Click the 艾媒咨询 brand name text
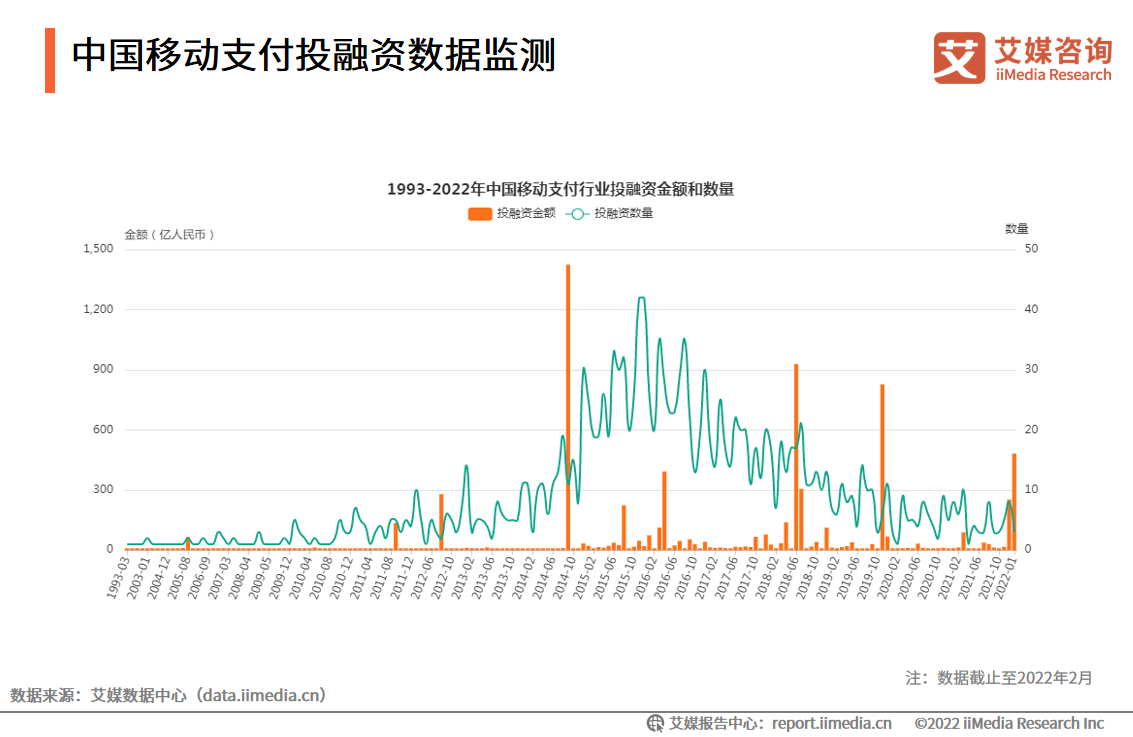 [1053, 50]
